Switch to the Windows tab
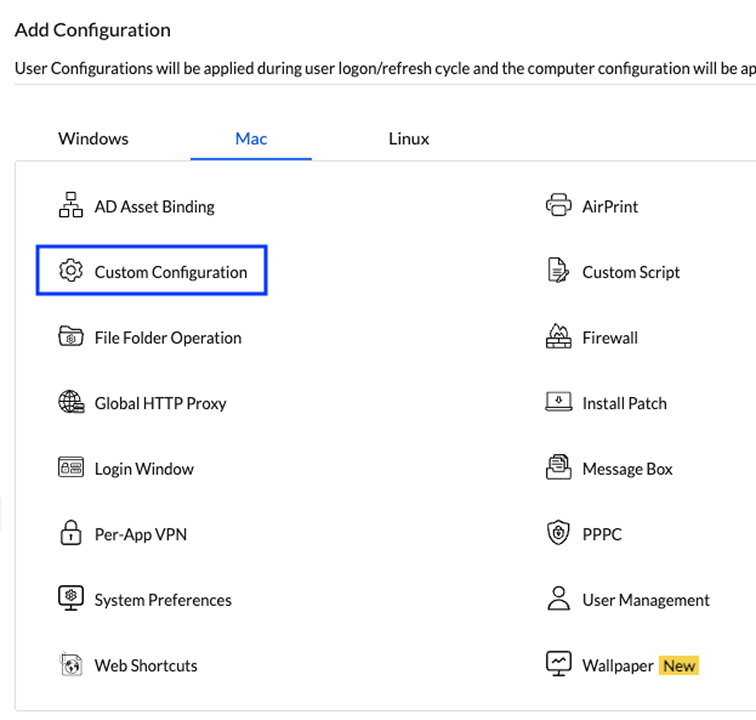756x720 pixels. point(93,139)
